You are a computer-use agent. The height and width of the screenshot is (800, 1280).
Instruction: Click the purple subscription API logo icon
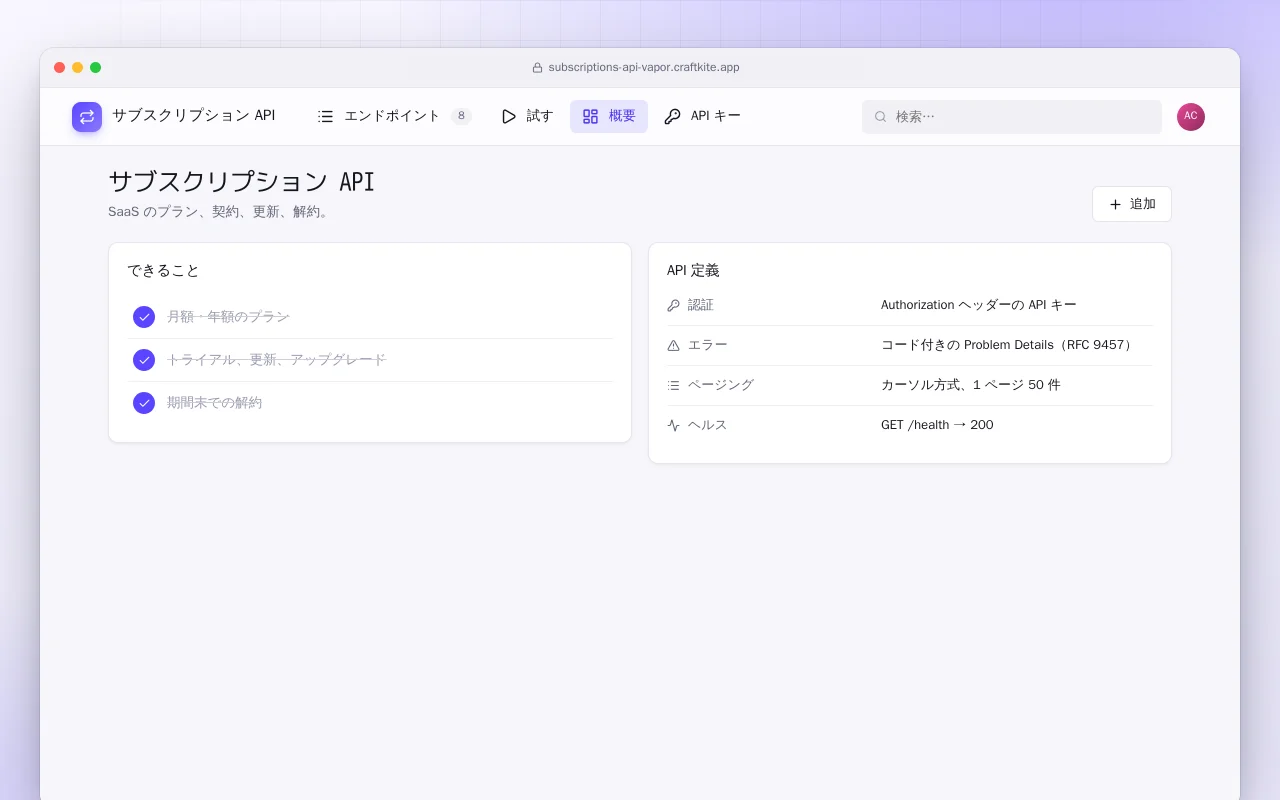tap(87, 117)
